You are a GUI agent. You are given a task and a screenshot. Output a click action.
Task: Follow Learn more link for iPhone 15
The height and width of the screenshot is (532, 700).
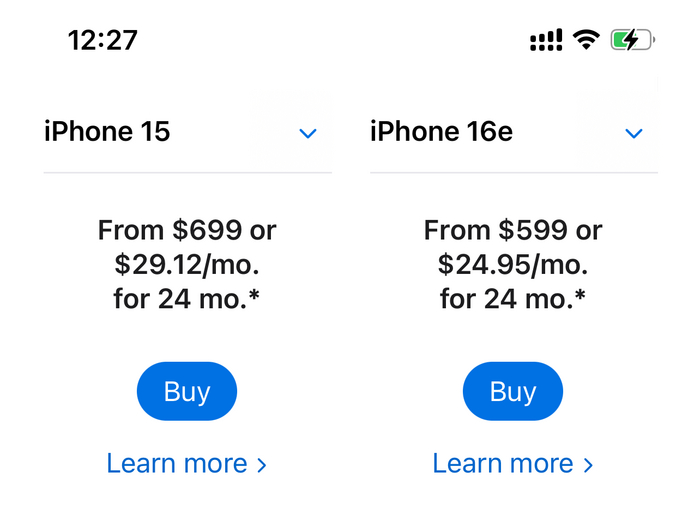[177, 464]
